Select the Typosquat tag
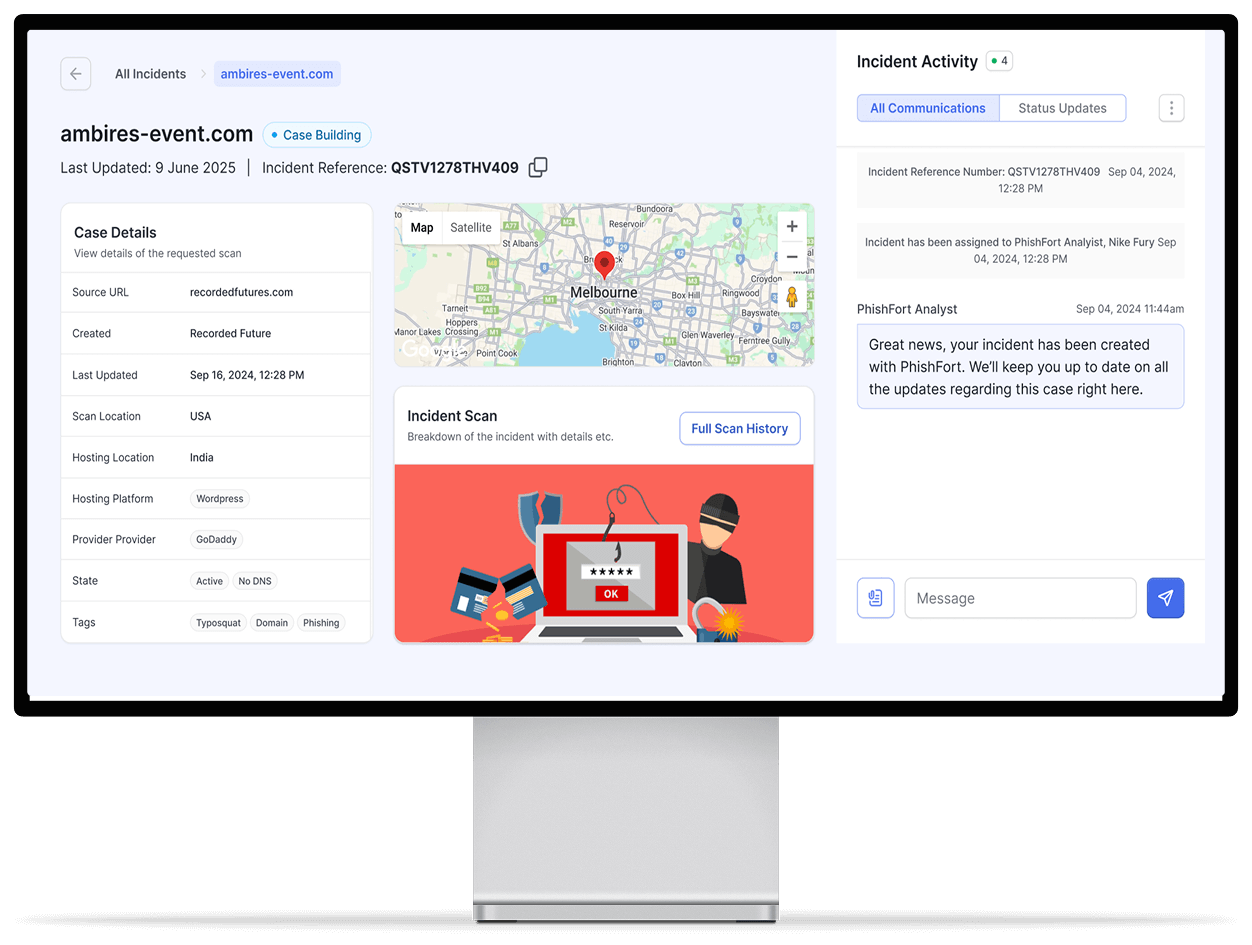Screen dimensions: 1252x945 (218, 622)
